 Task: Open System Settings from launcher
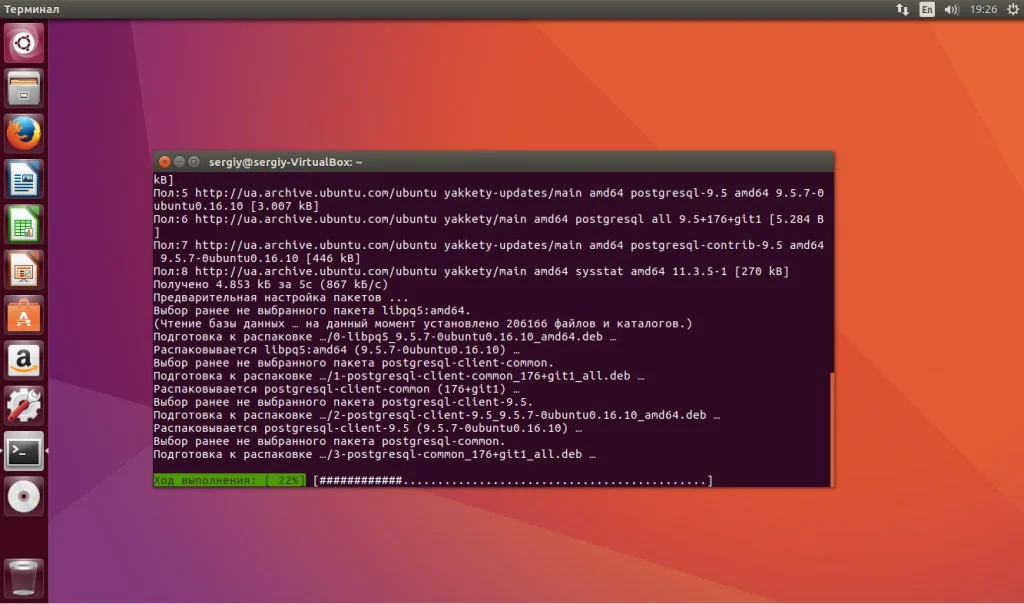[x=24, y=406]
